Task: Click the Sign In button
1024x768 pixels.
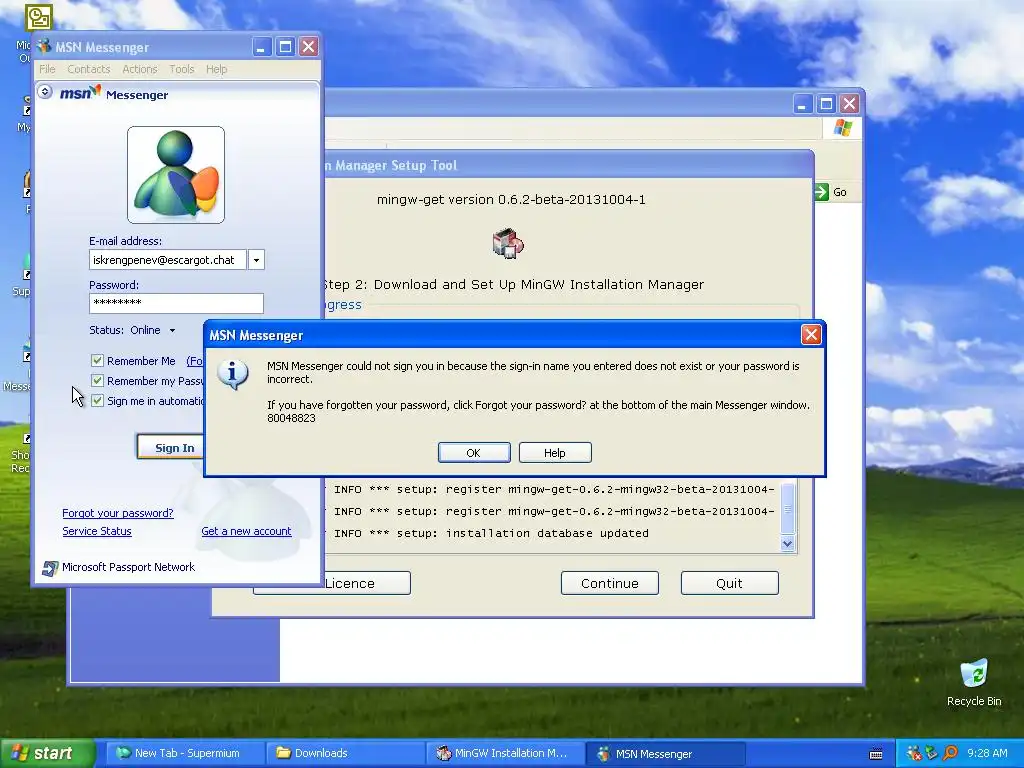Action: pyautogui.click(x=171, y=447)
